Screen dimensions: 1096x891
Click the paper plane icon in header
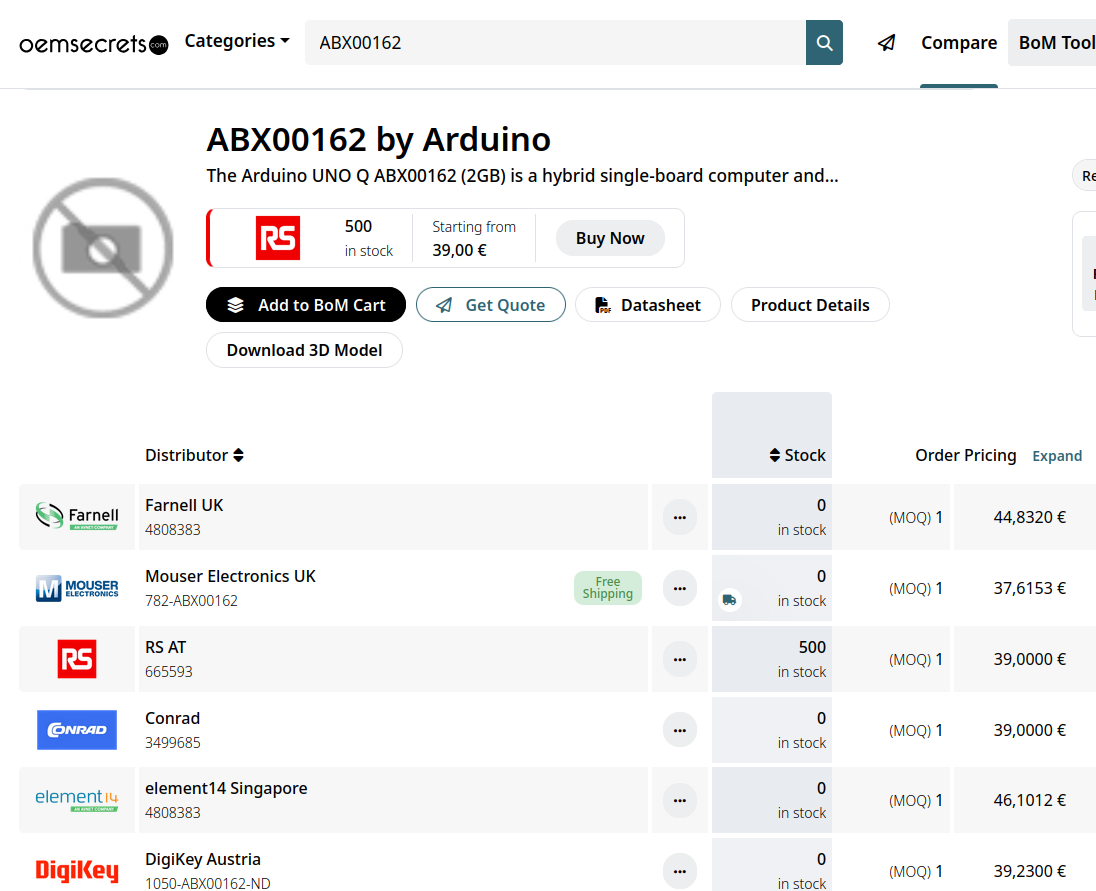point(886,43)
